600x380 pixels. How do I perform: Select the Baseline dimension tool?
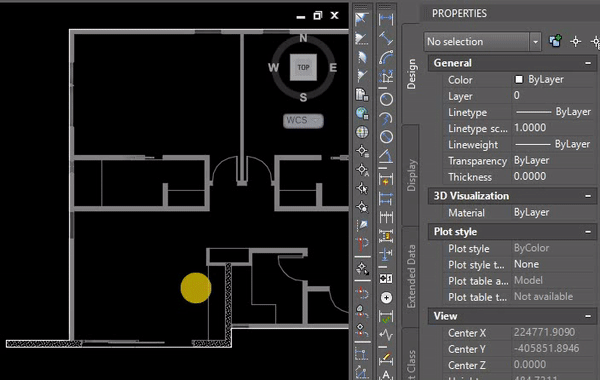click(386, 198)
